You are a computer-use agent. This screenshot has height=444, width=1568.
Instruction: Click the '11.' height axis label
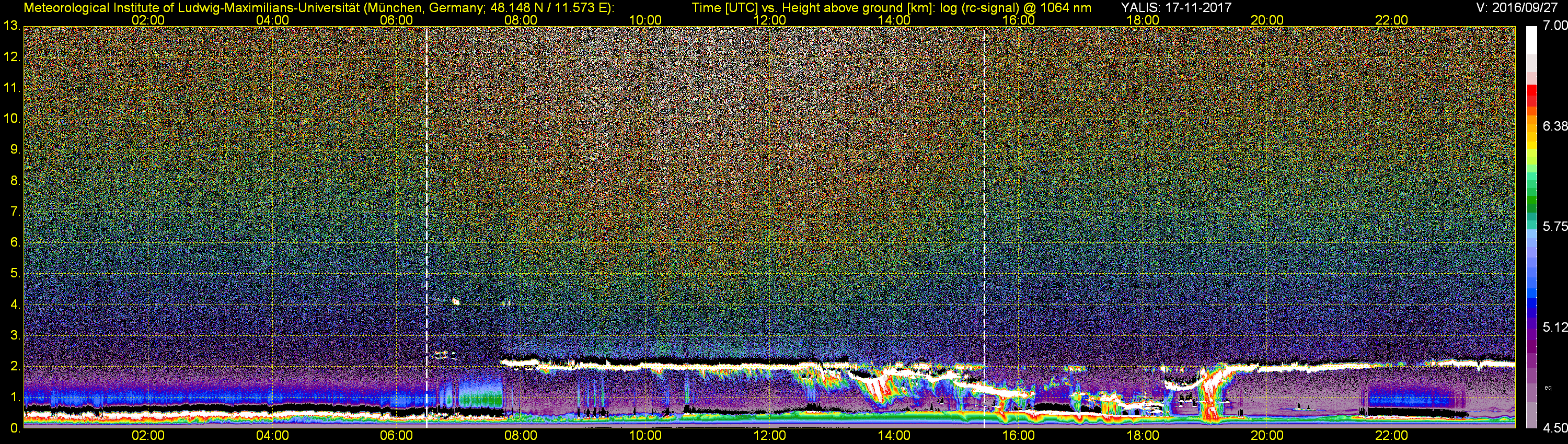pos(12,88)
